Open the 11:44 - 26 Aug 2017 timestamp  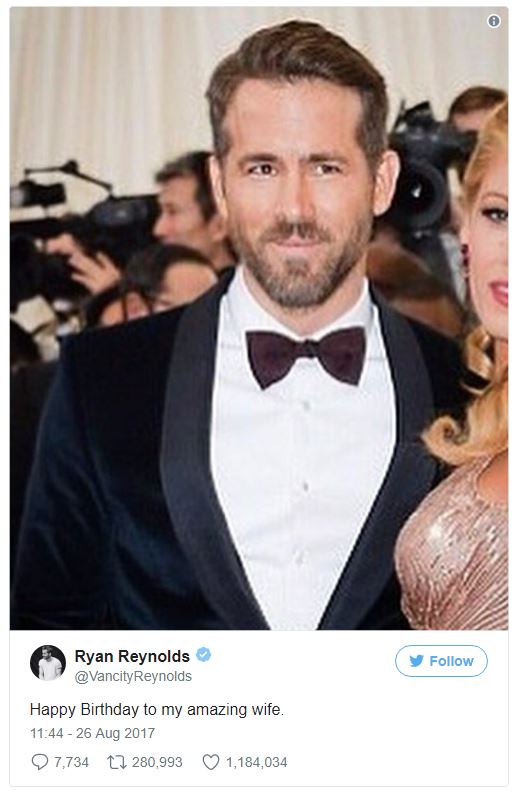[x=92, y=733]
